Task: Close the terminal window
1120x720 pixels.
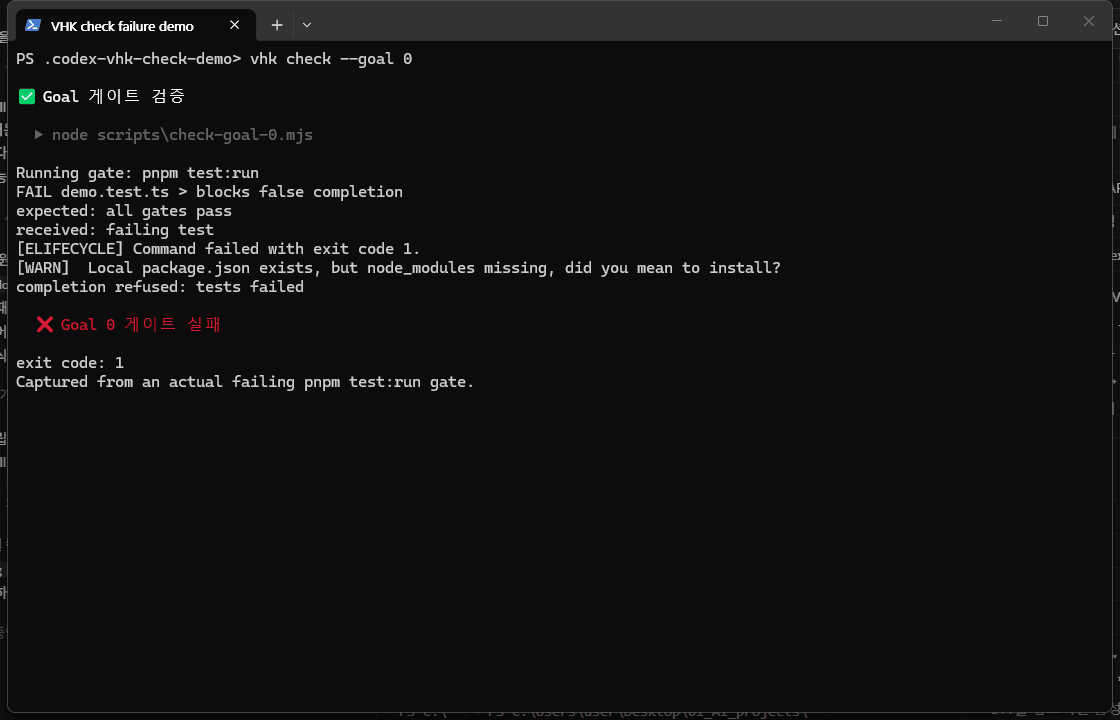Action: click(1089, 21)
